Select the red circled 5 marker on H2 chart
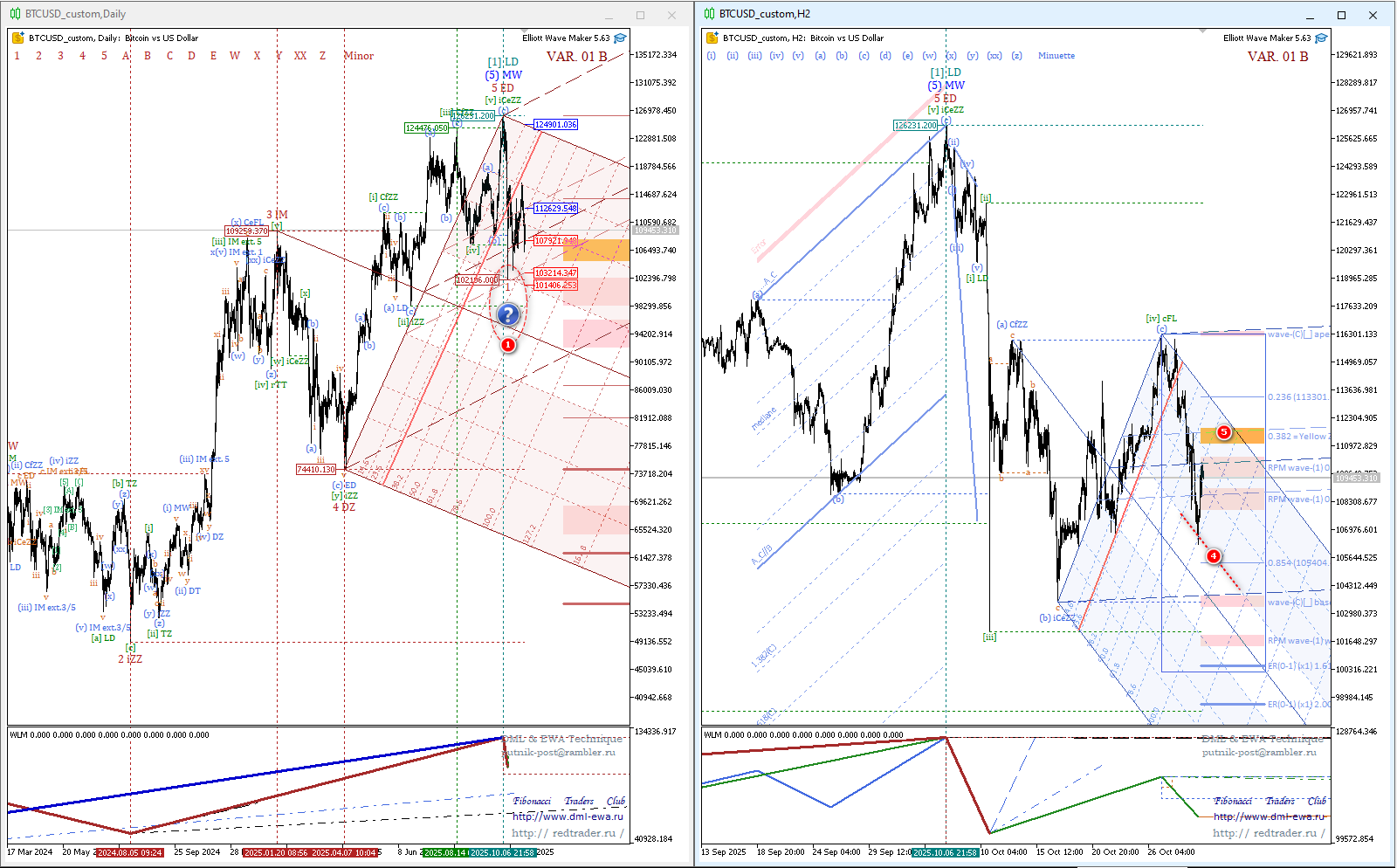 pyautogui.click(x=1224, y=432)
